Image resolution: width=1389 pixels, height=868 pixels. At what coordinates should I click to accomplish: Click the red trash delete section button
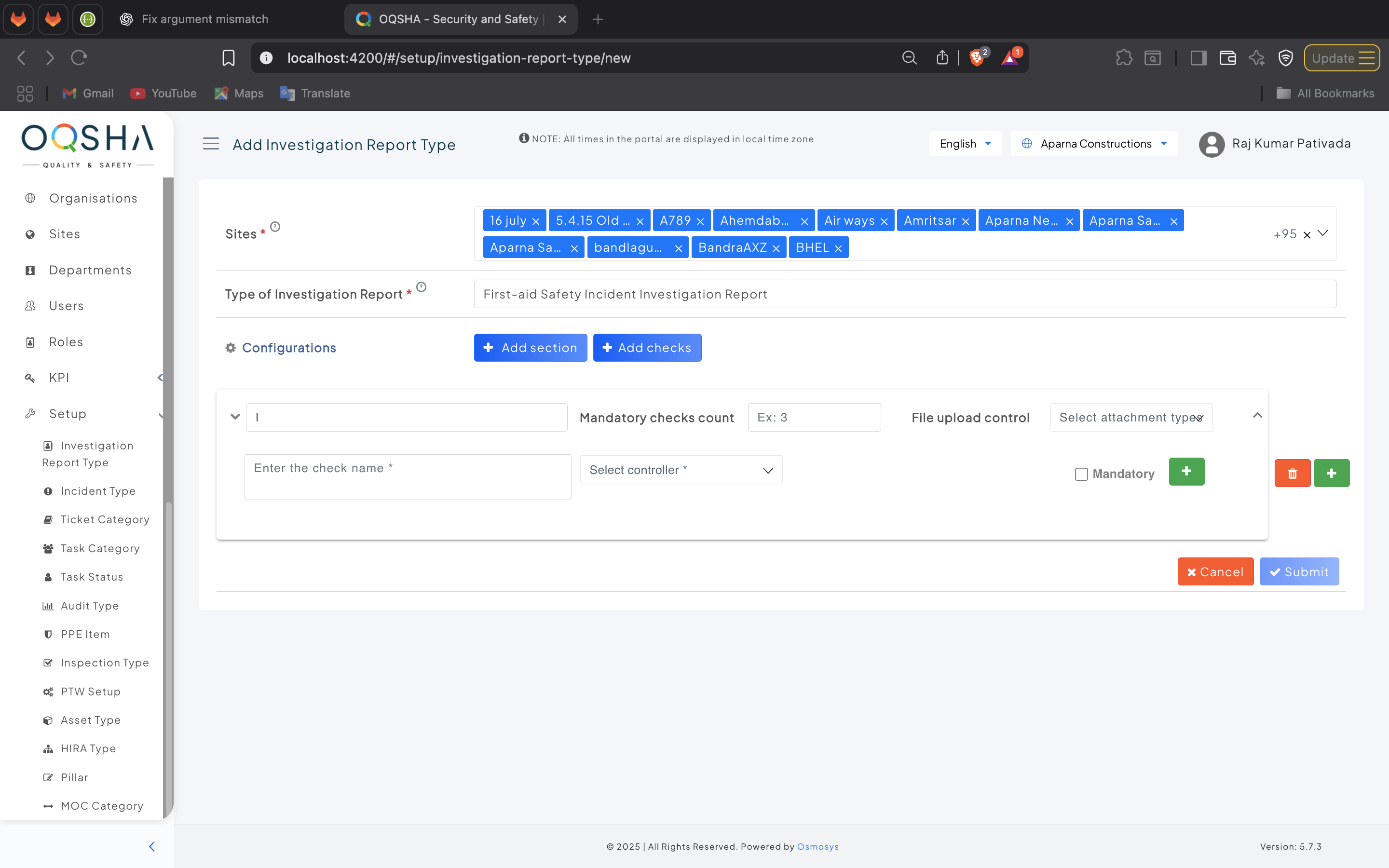[x=1292, y=473]
